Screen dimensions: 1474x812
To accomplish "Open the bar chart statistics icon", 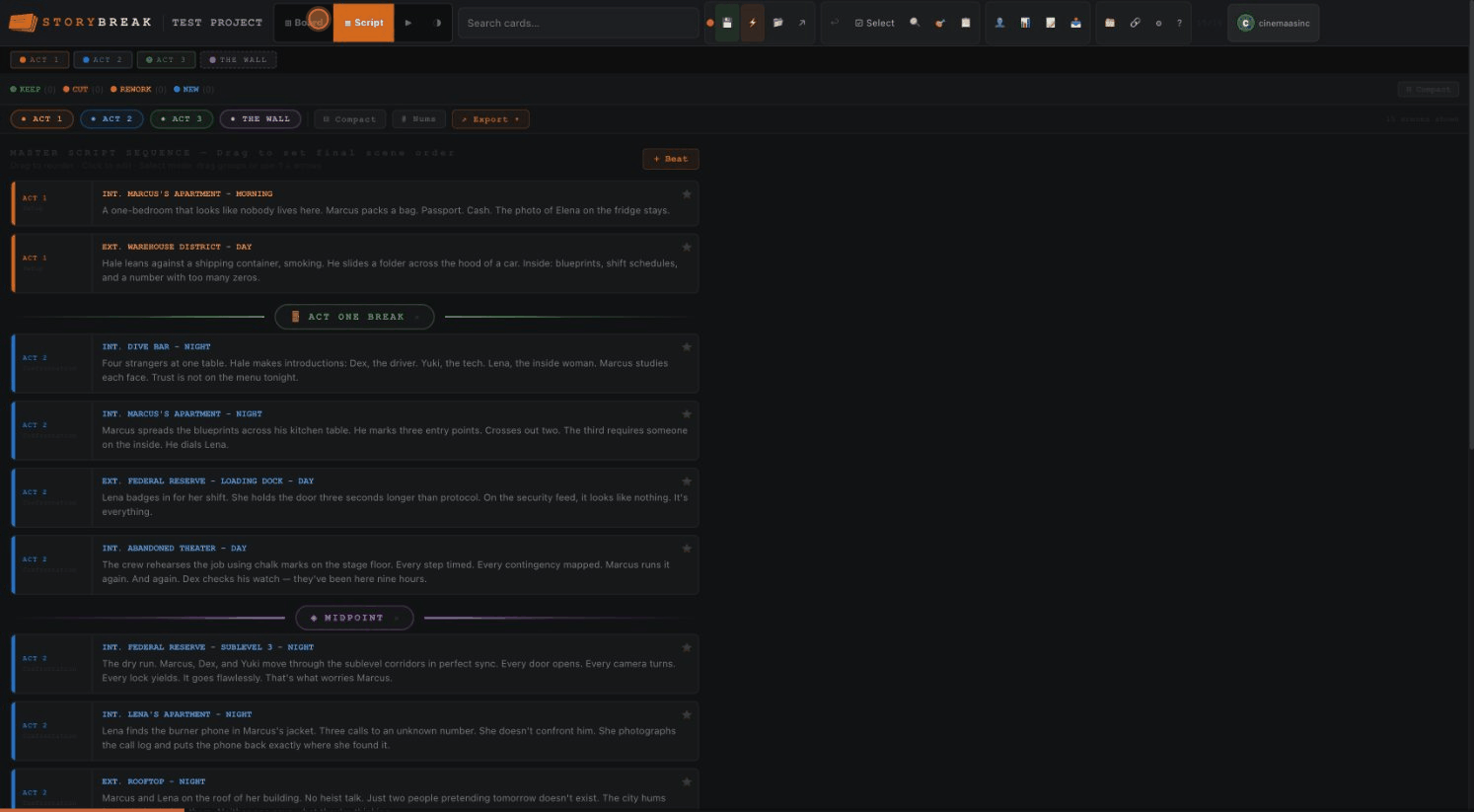I will coord(1025,23).
